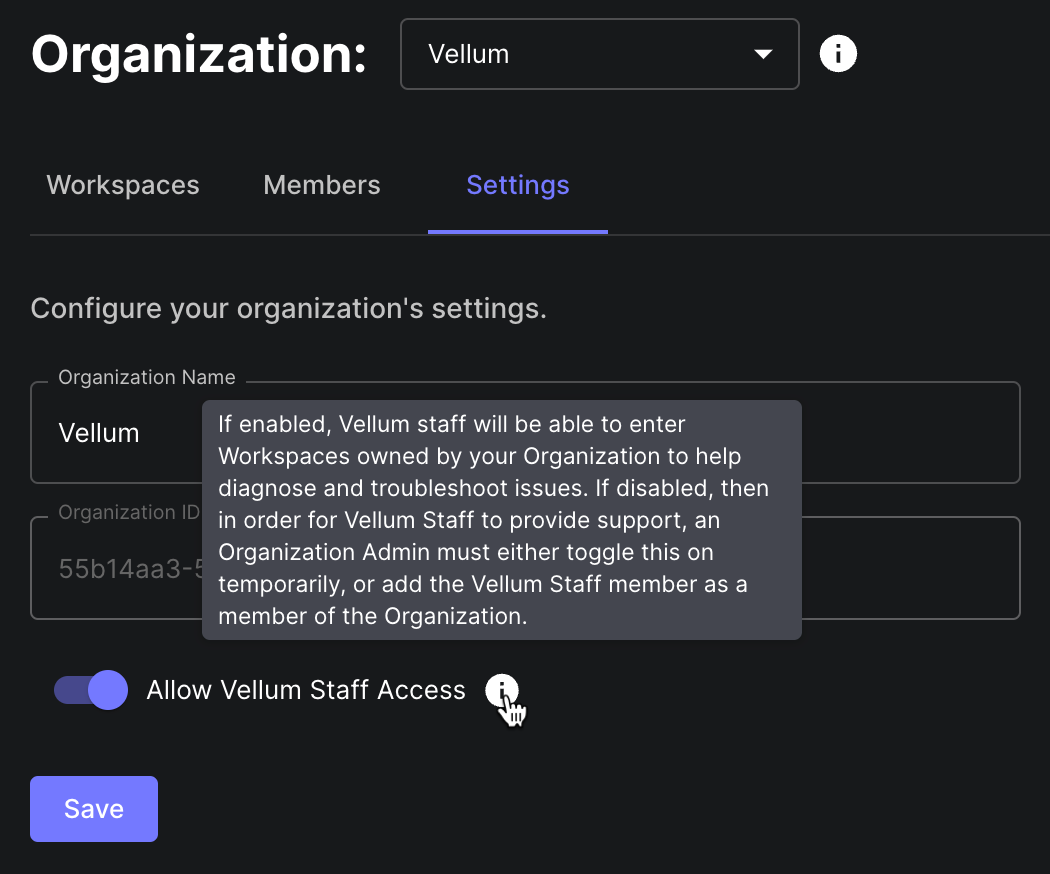The width and height of the screenshot is (1050, 874).
Task: Click "Configure your organization's settings." description text
Action: tap(289, 308)
